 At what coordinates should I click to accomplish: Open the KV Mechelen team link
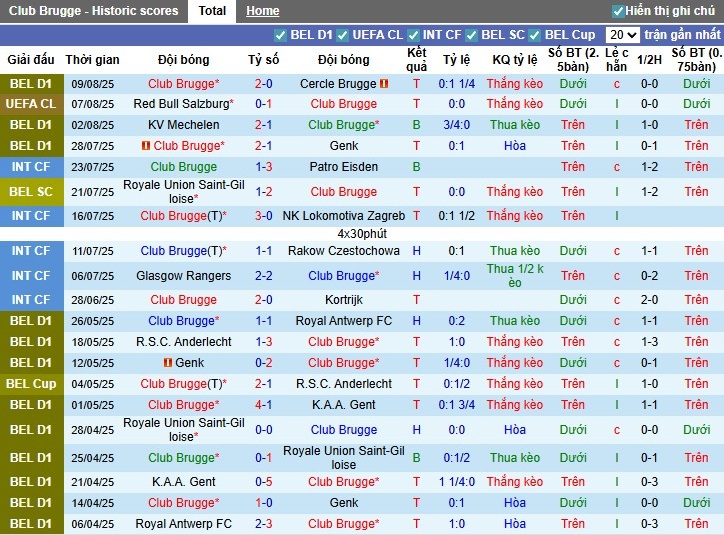click(x=183, y=125)
